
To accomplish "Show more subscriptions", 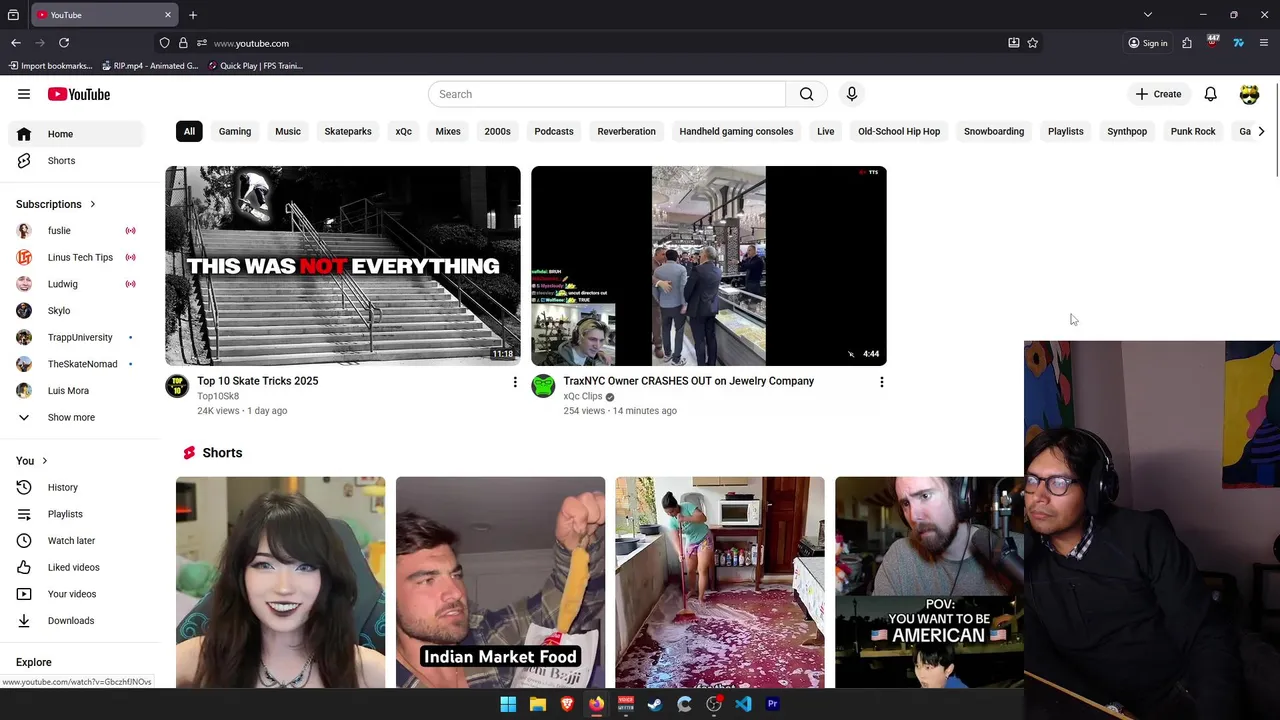I will (71, 417).
